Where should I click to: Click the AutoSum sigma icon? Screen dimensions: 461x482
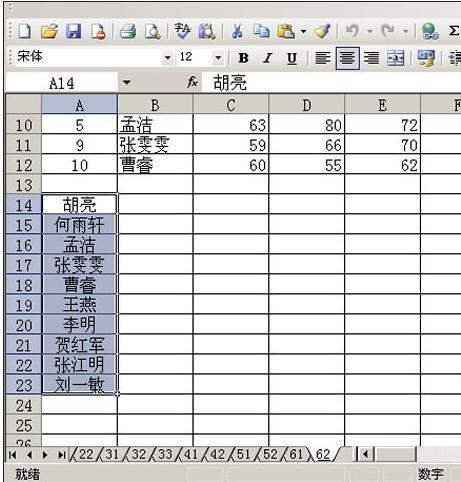pyautogui.click(x=454, y=31)
